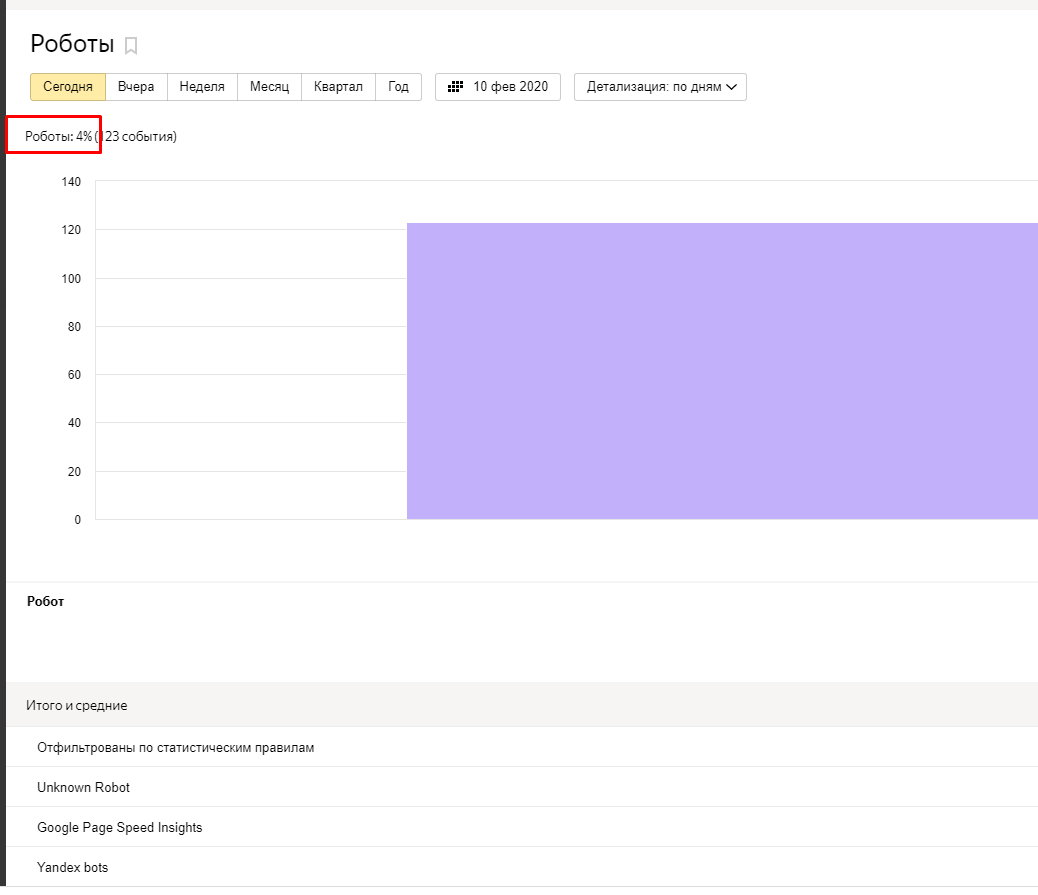Open the 10 фев 2020 date picker
Image resolution: width=1038 pixels, height=895 pixels.
pyautogui.click(x=498, y=87)
